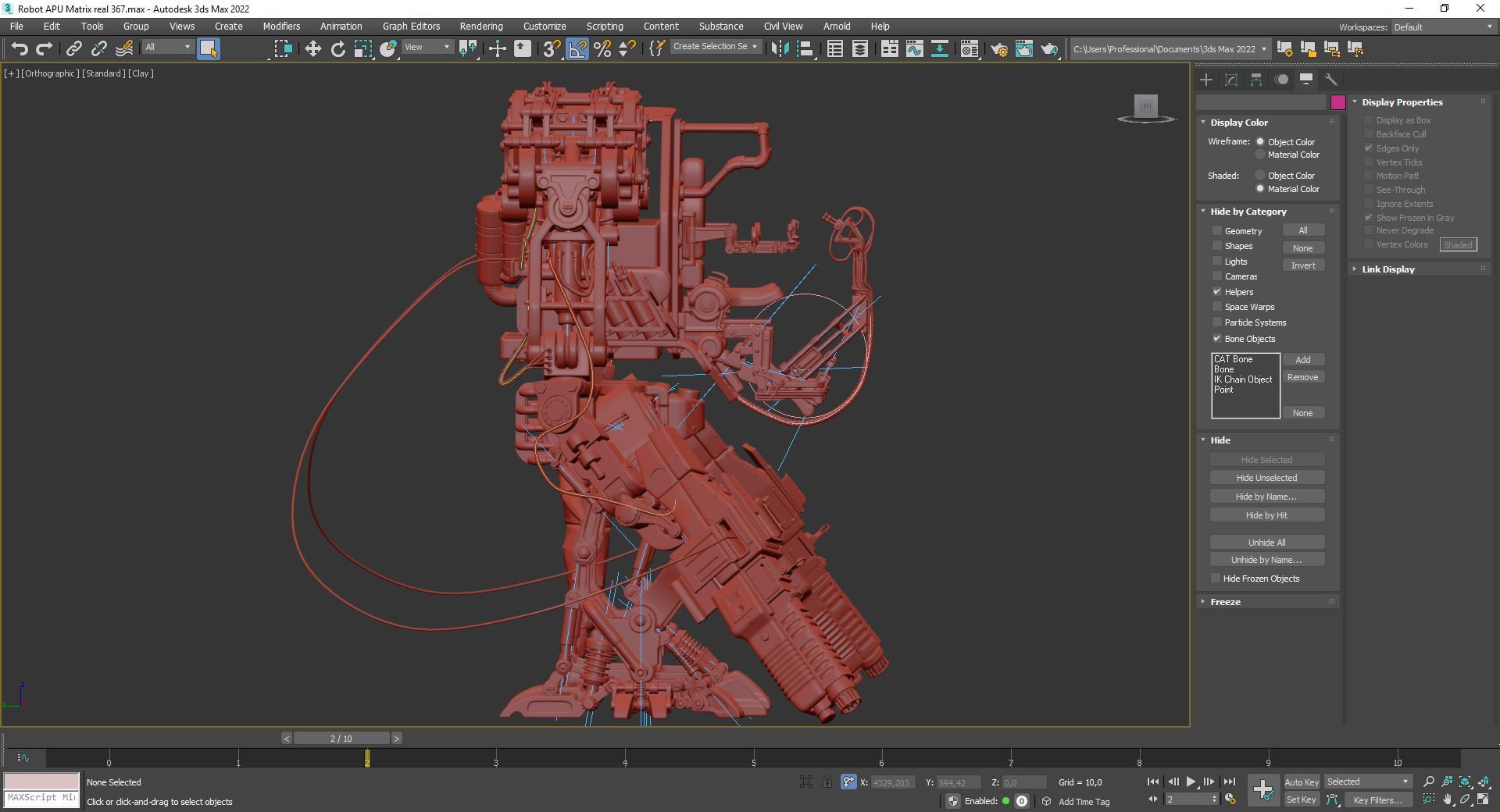The height and width of the screenshot is (812, 1500).
Task: Open the Utilities wrench panel
Action: tap(1331, 80)
